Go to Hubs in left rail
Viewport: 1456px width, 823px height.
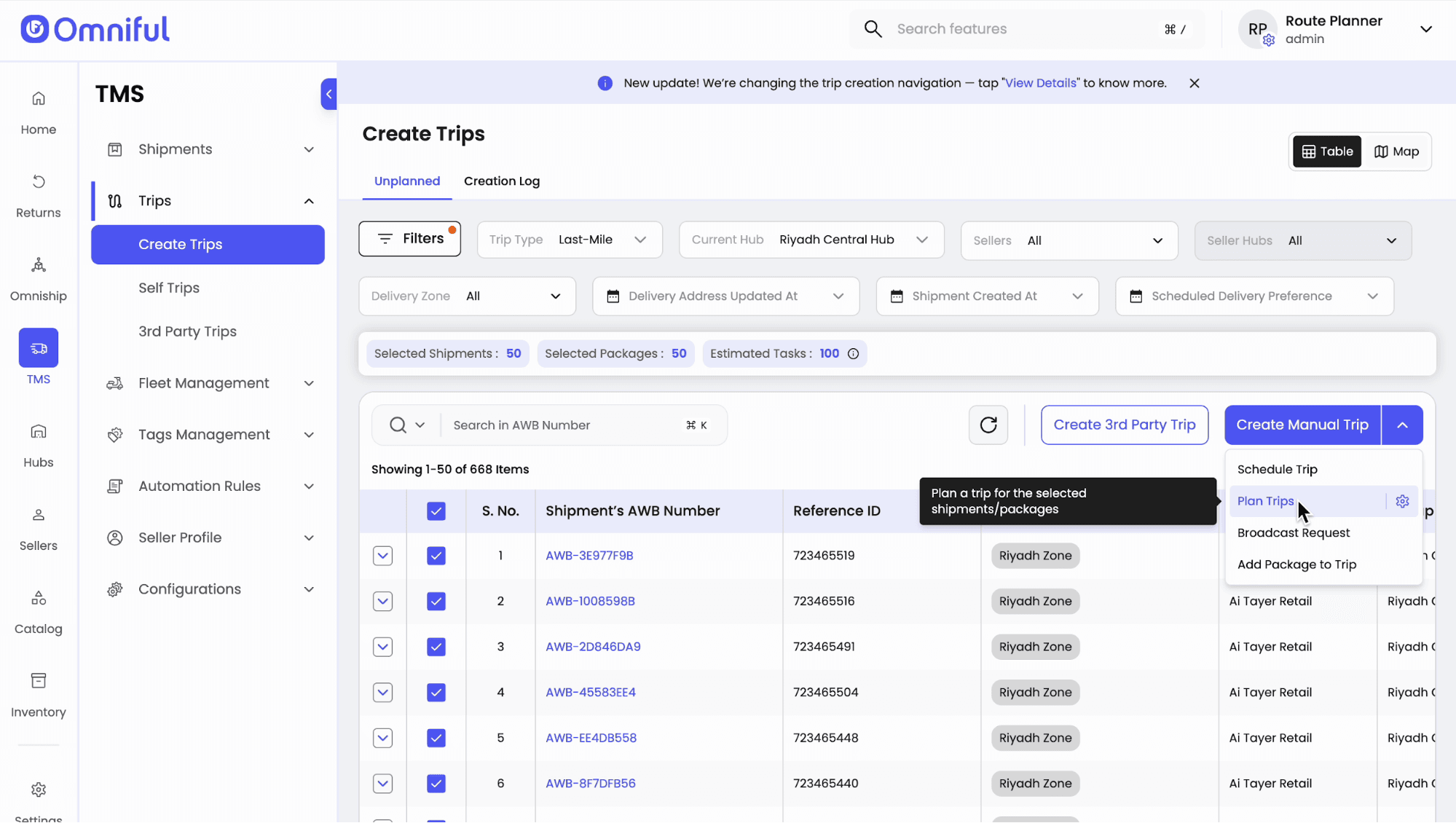point(39,444)
